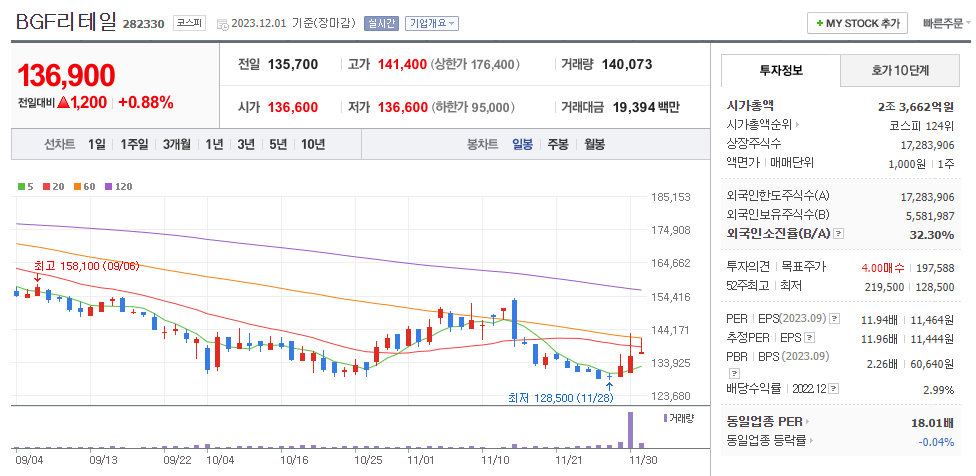Click 4.00매수 investment opinion value
976x476 pixels.
coord(882,268)
